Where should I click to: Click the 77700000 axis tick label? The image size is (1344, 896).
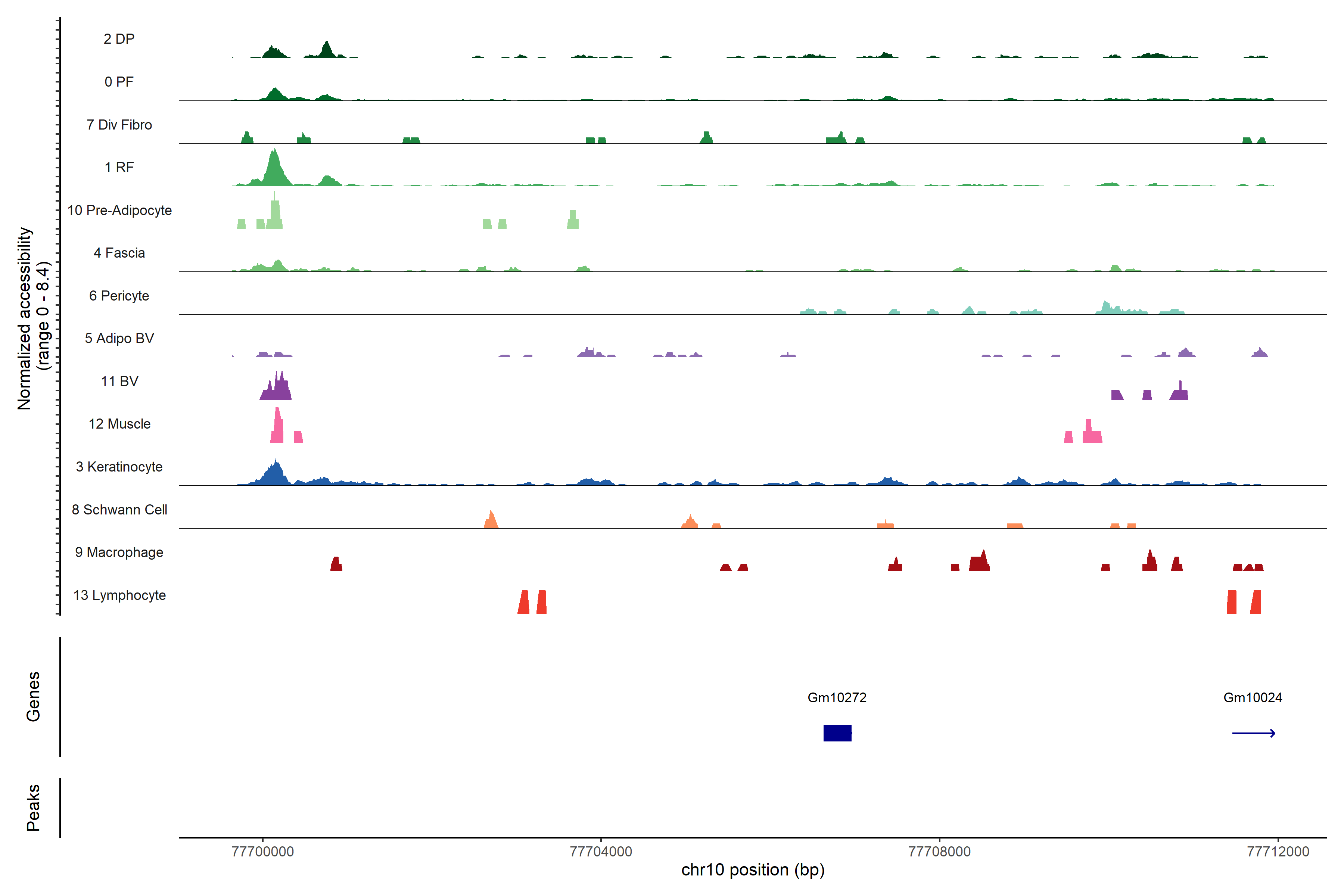click(262, 852)
